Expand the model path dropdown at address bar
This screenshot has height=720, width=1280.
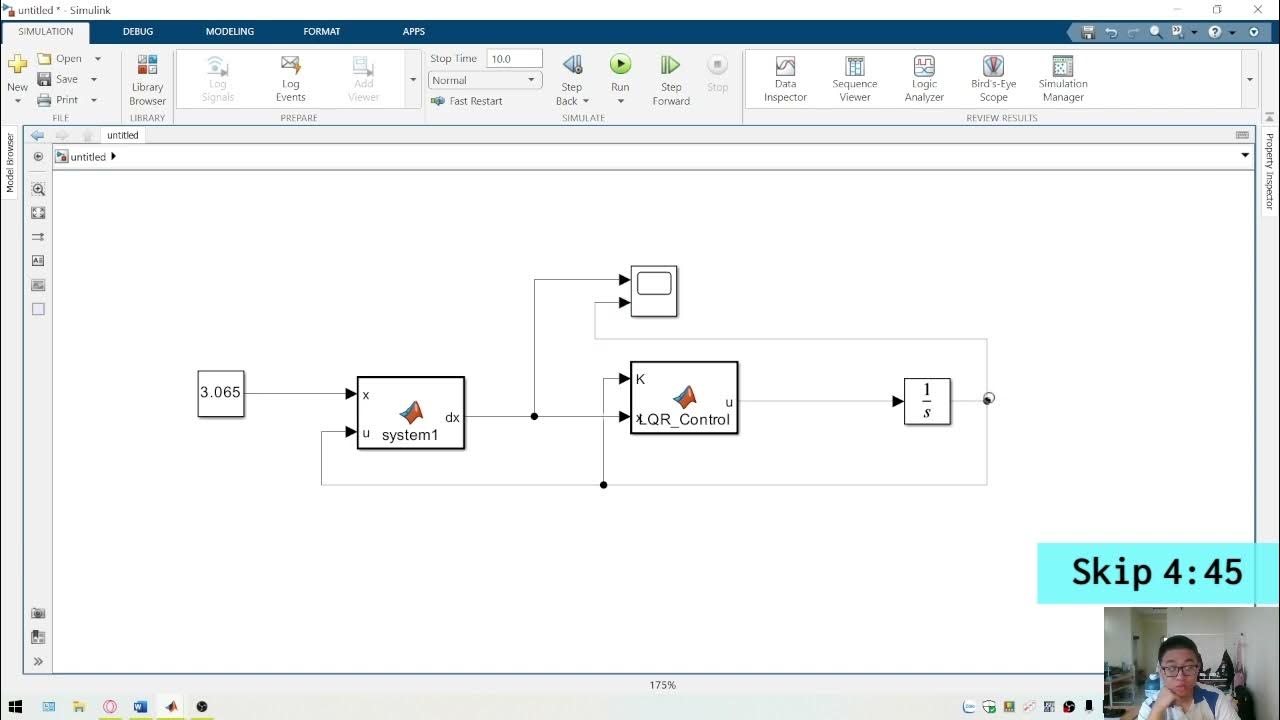[x=1245, y=156]
